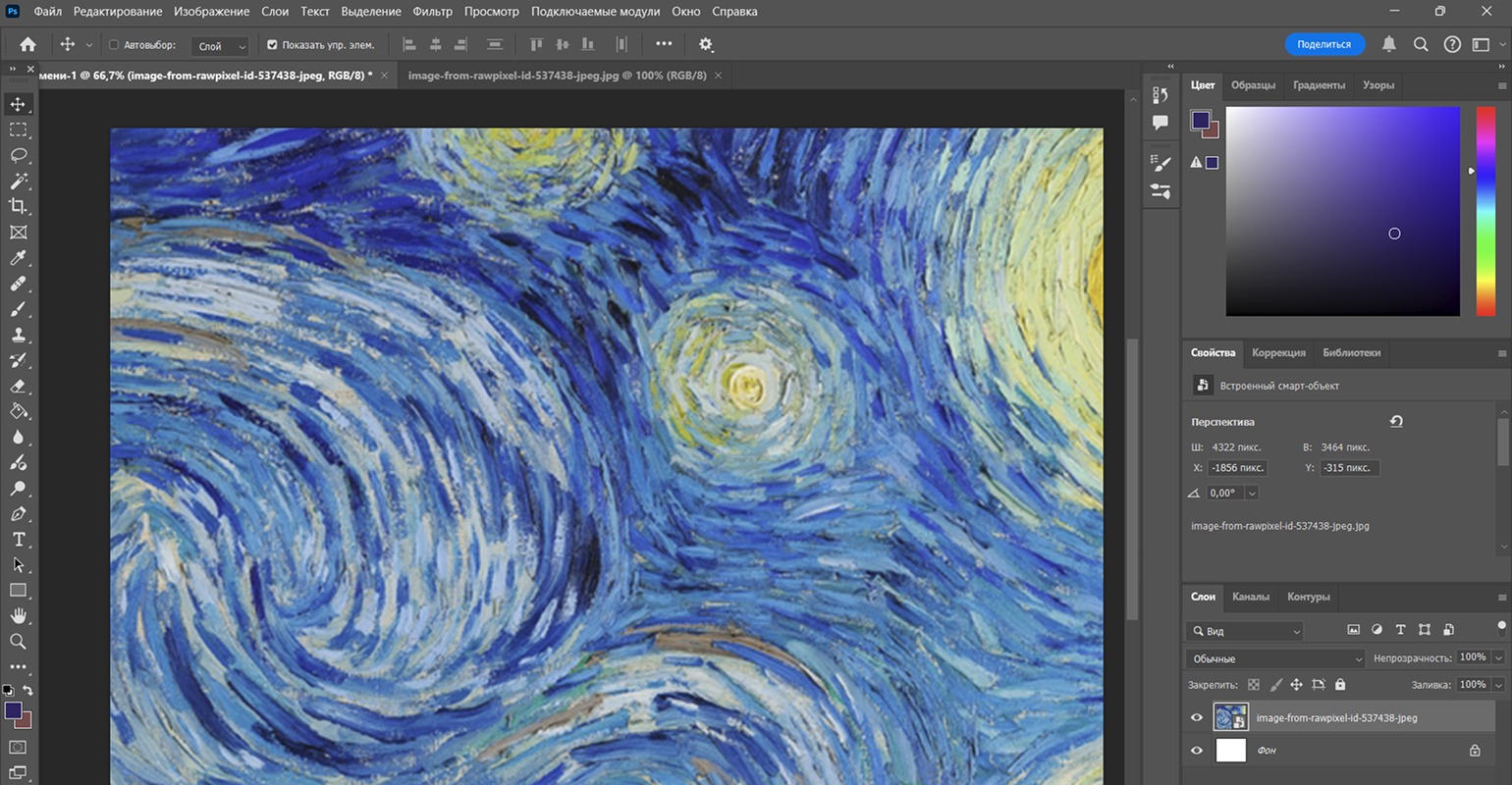
Task: Open the Фильтр menu
Action: (433, 12)
